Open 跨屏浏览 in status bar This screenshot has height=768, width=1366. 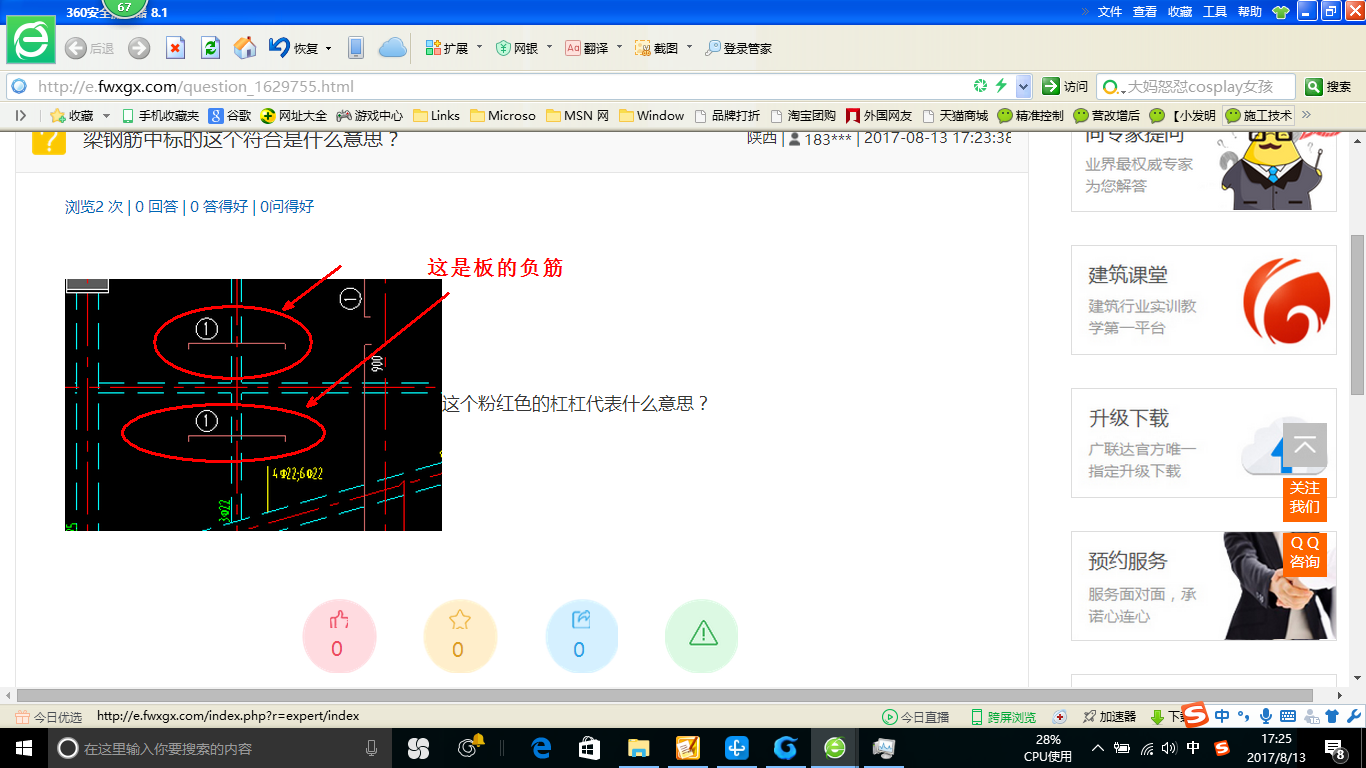click(1003, 717)
